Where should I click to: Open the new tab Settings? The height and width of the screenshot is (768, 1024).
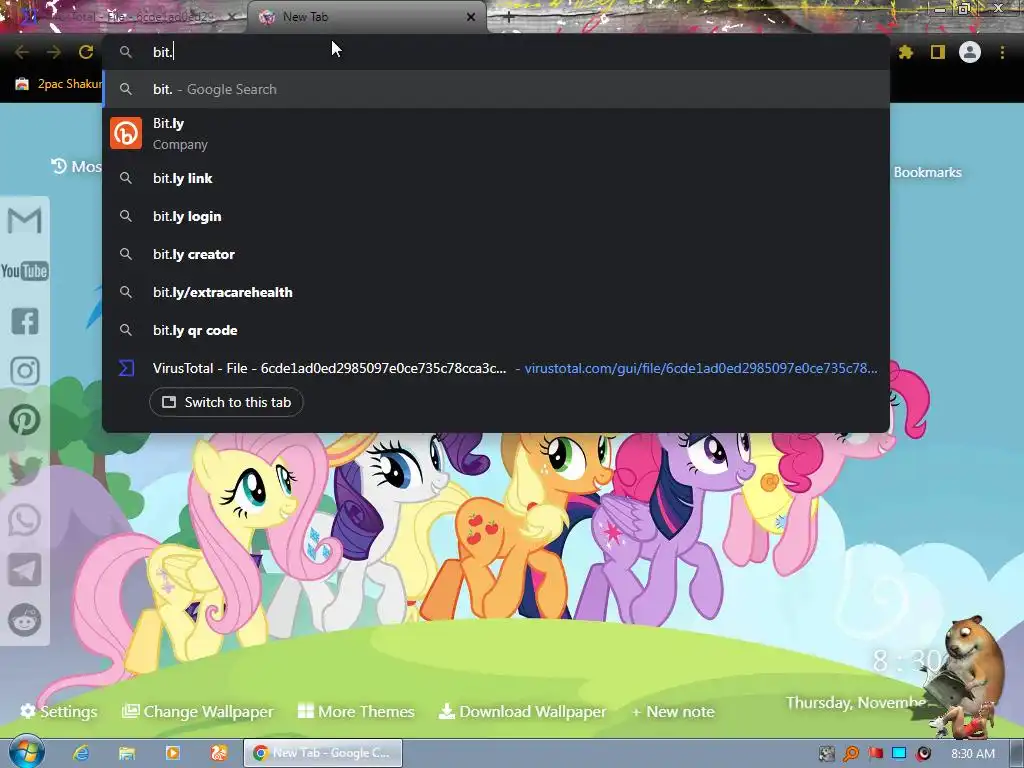point(59,711)
